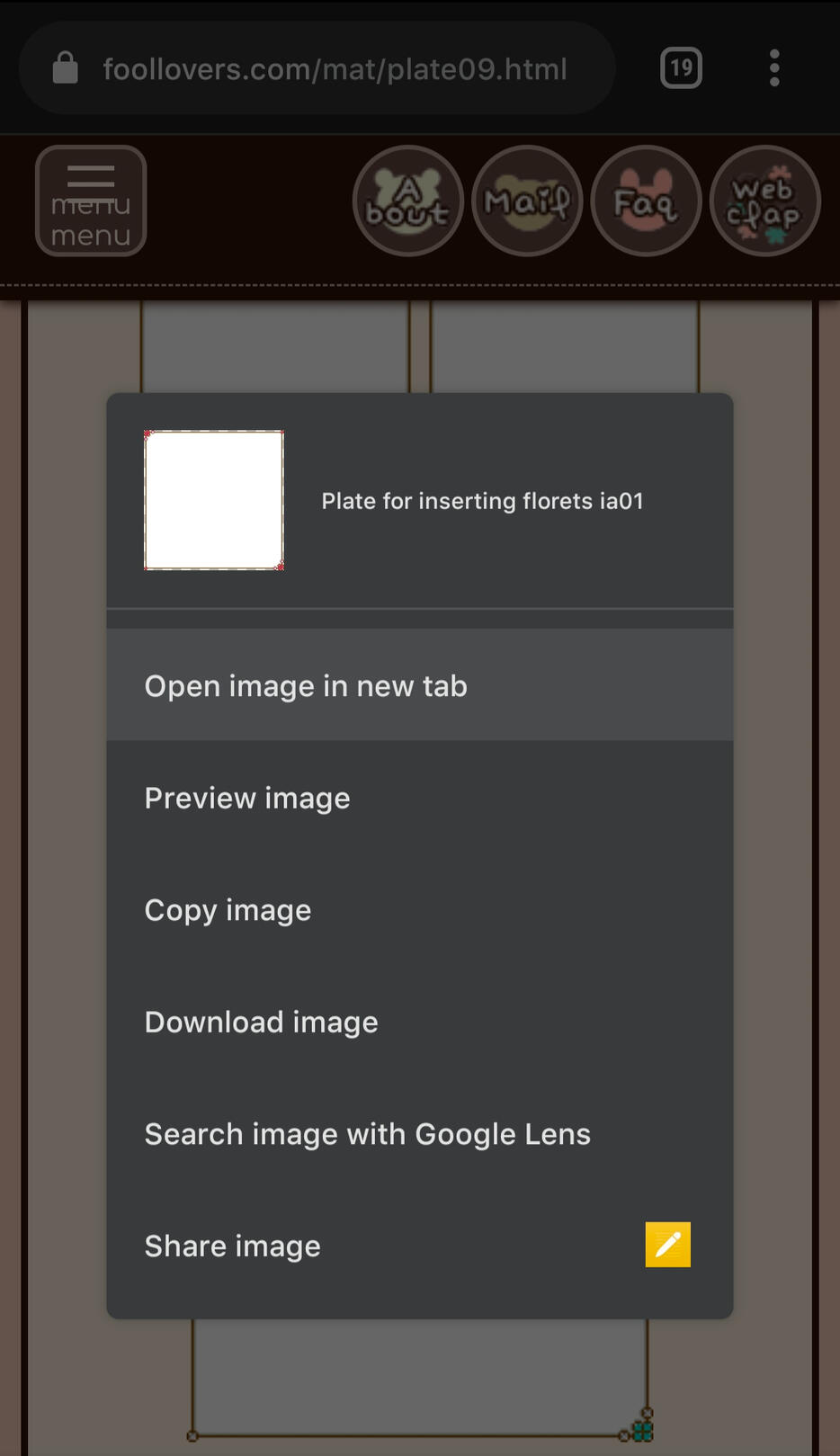Tap the white image preview thumbnail

(214, 500)
